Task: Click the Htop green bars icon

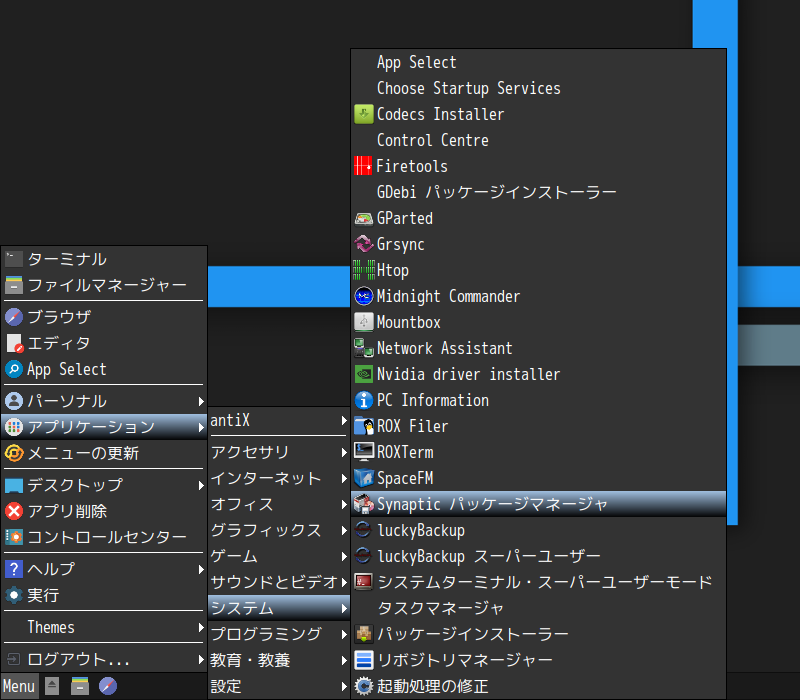Action: [x=364, y=270]
